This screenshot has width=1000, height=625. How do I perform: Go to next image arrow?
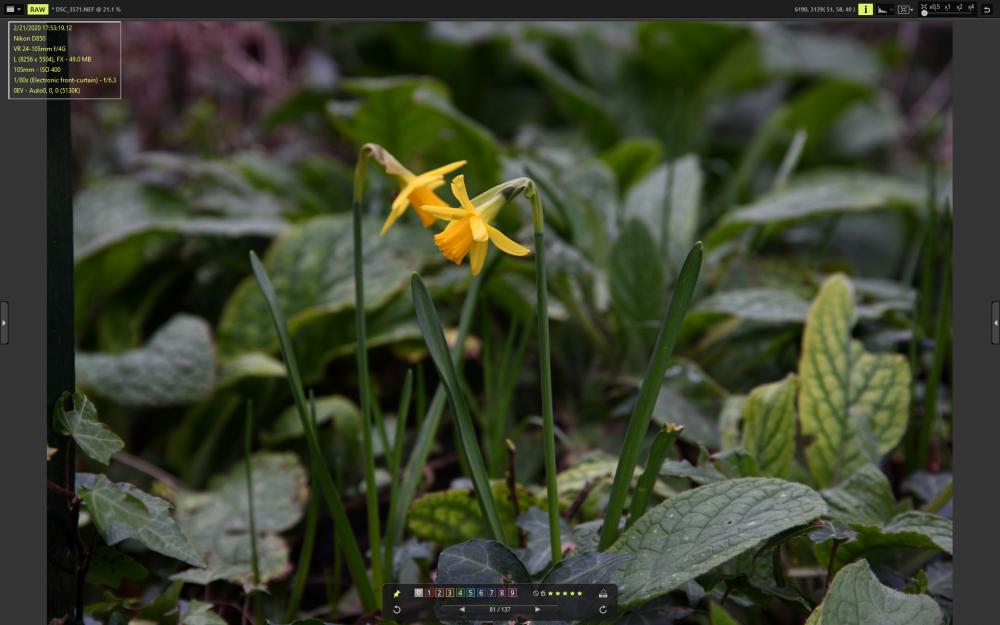click(538, 610)
